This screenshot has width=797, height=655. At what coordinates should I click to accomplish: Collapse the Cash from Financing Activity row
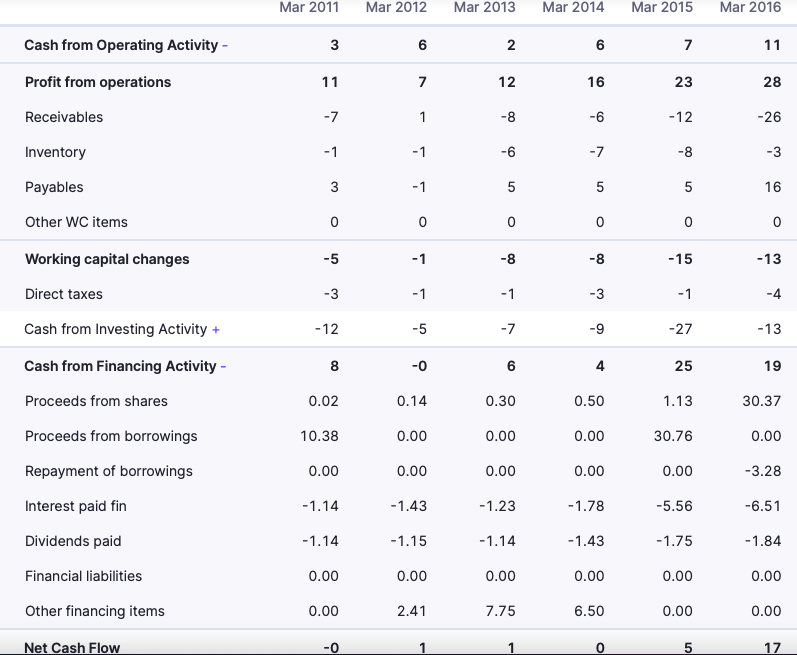point(223,367)
